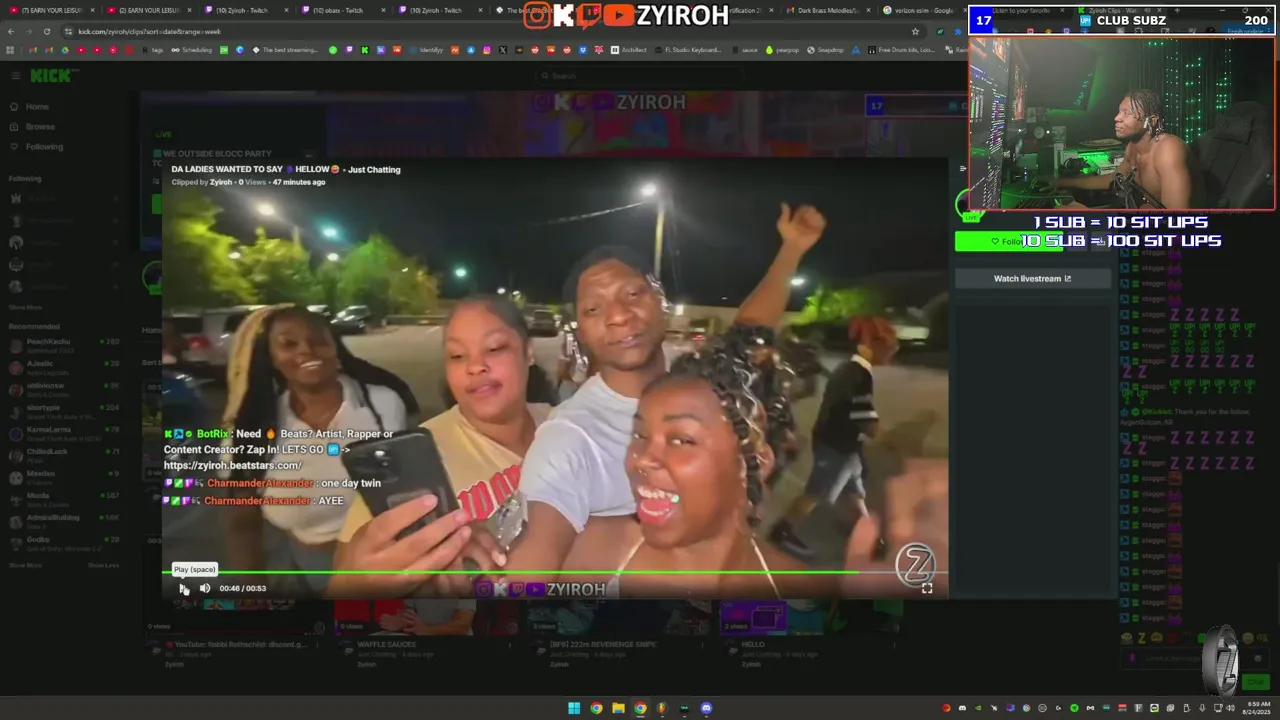Click the Watch livestream button

tap(1032, 279)
